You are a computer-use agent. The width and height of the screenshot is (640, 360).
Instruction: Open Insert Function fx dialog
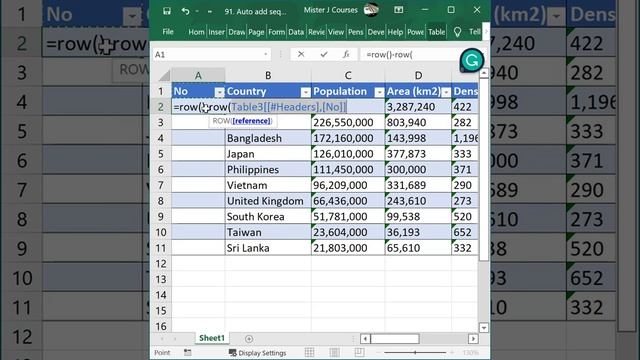pos(346,54)
